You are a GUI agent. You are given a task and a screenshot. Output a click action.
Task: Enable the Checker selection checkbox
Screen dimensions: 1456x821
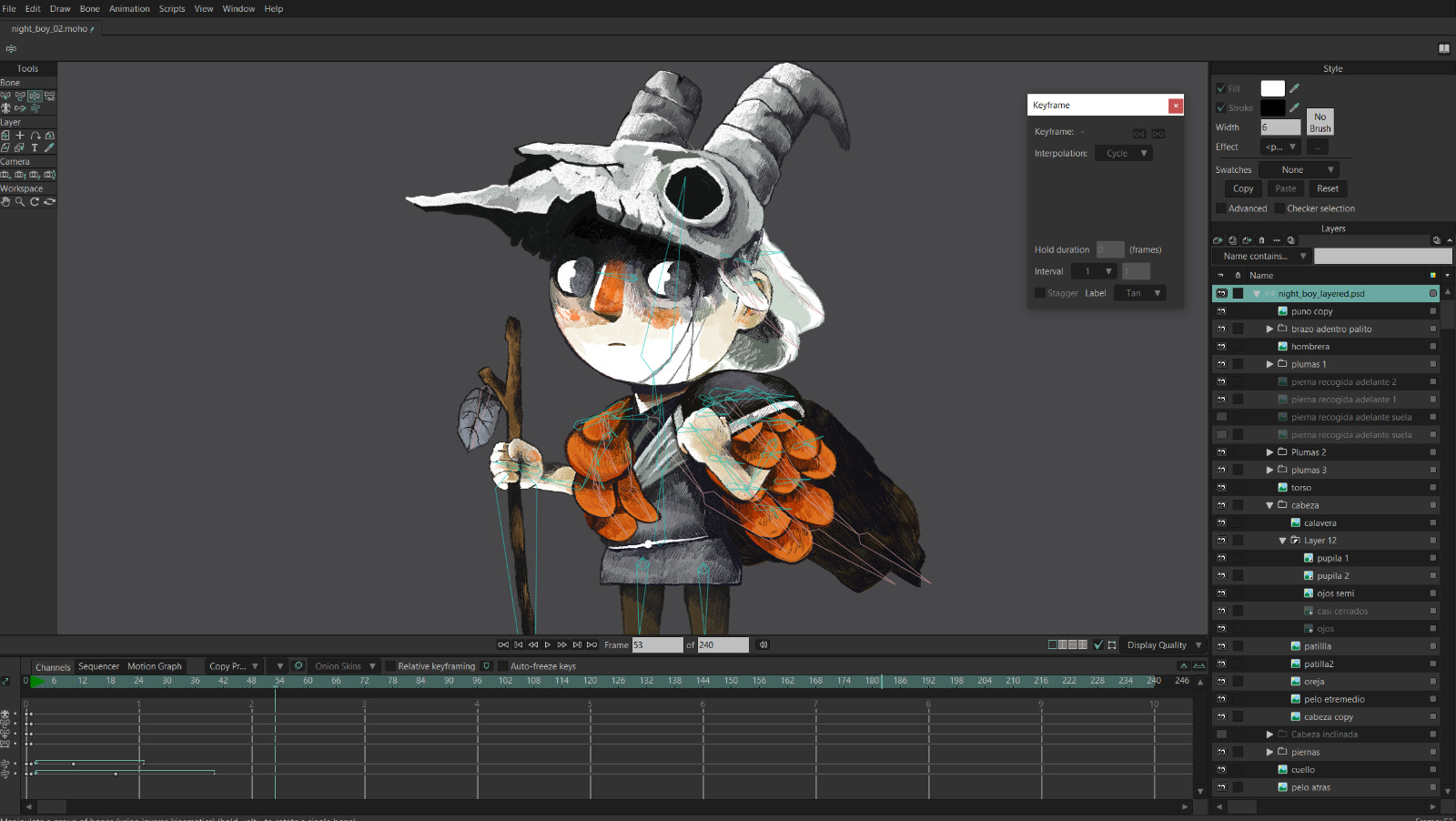(1279, 208)
